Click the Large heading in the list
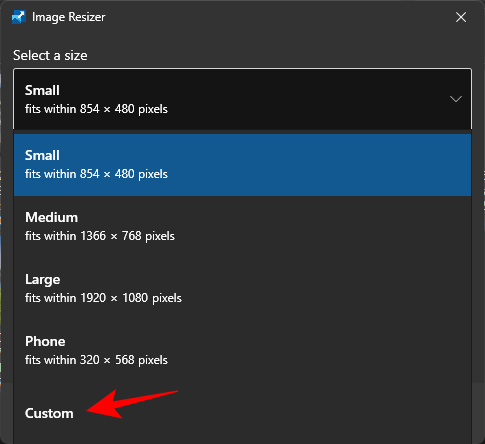Screen dimensions: 485x444 43,280
